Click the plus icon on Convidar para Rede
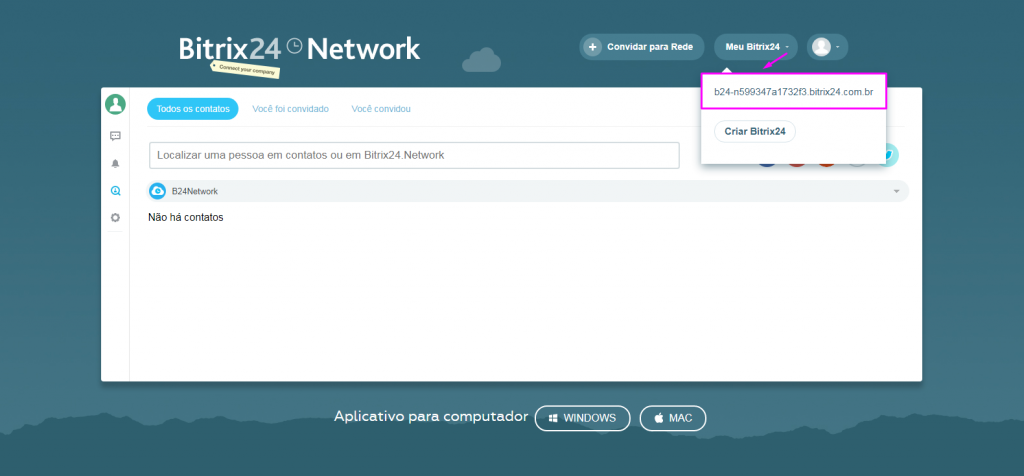This screenshot has width=1024, height=476. pyautogui.click(x=592, y=47)
